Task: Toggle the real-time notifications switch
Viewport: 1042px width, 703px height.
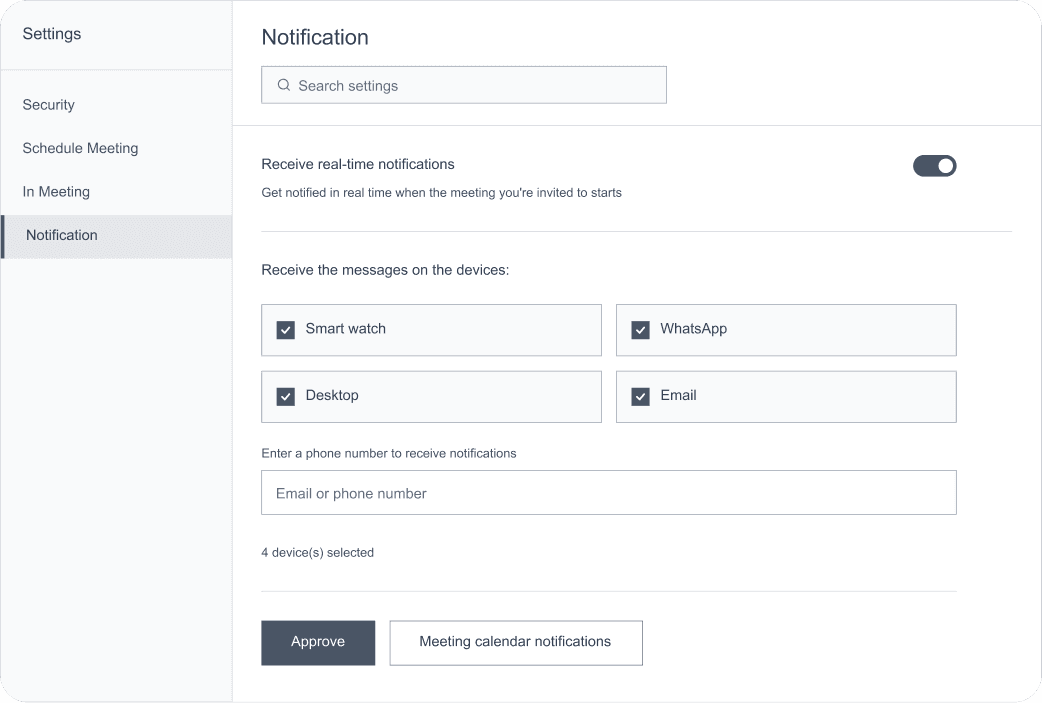Action: 934,166
